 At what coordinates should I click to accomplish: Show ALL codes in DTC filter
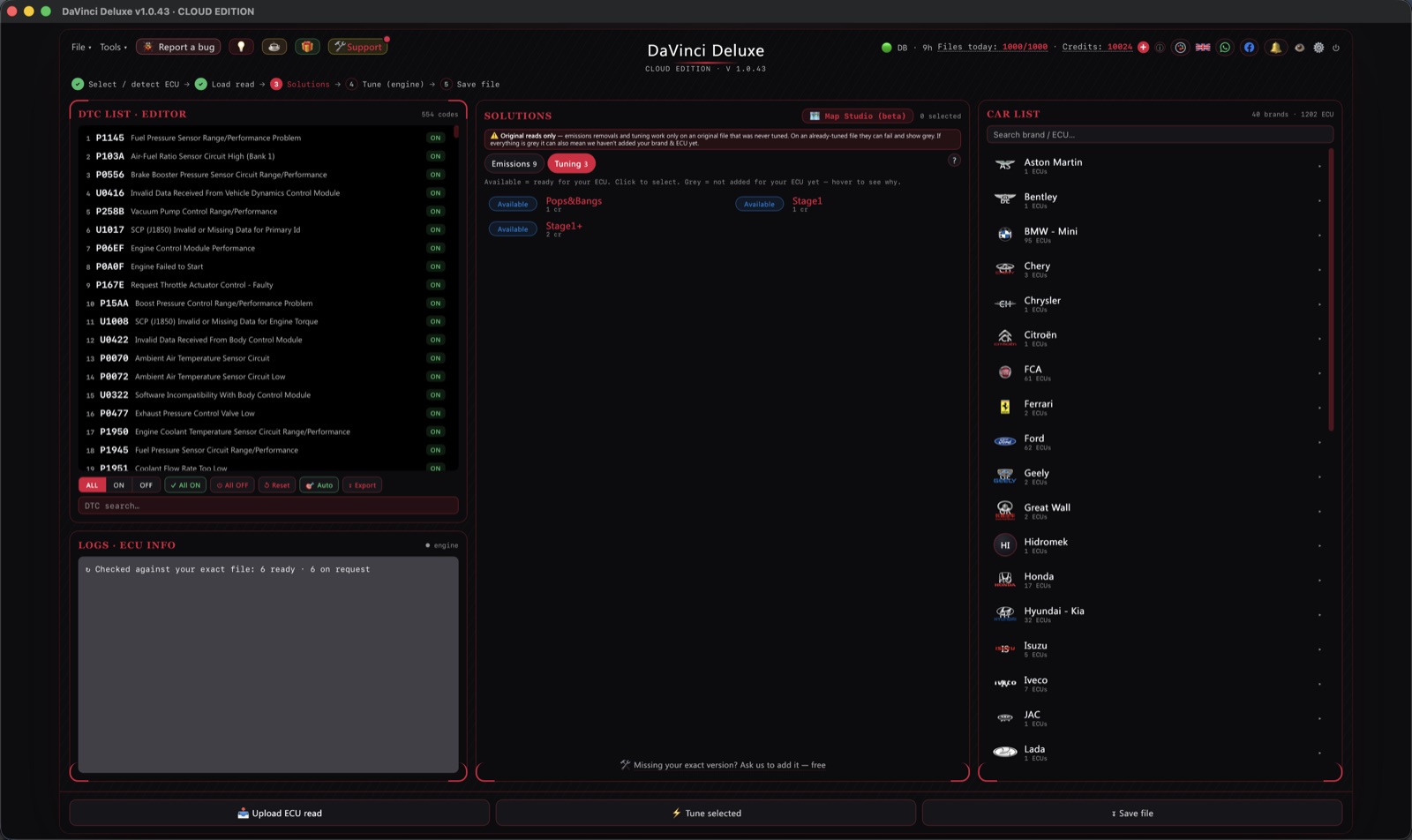92,485
